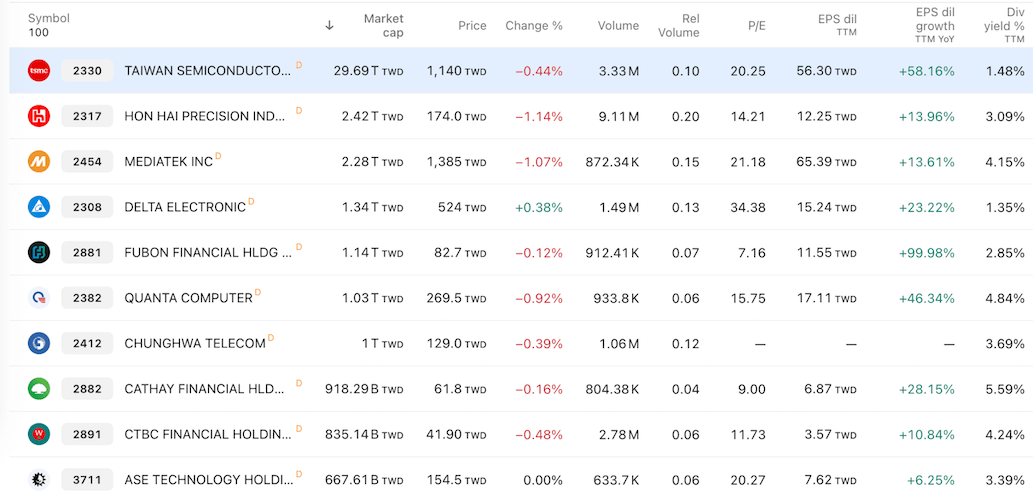Click Cathay market cap 918.29 B
The height and width of the screenshot is (496, 1033).
click(364, 389)
